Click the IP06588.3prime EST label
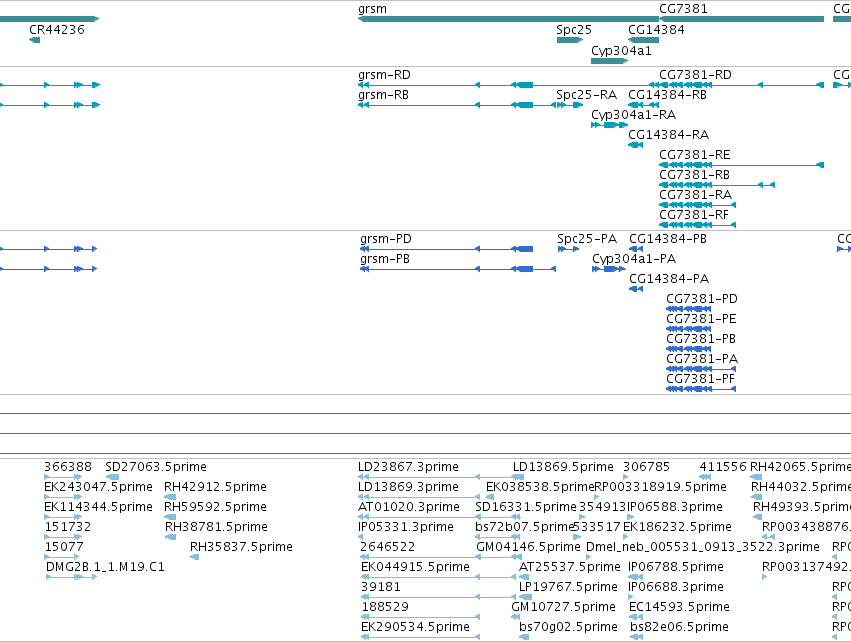851x642 pixels. tap(675, 507)
